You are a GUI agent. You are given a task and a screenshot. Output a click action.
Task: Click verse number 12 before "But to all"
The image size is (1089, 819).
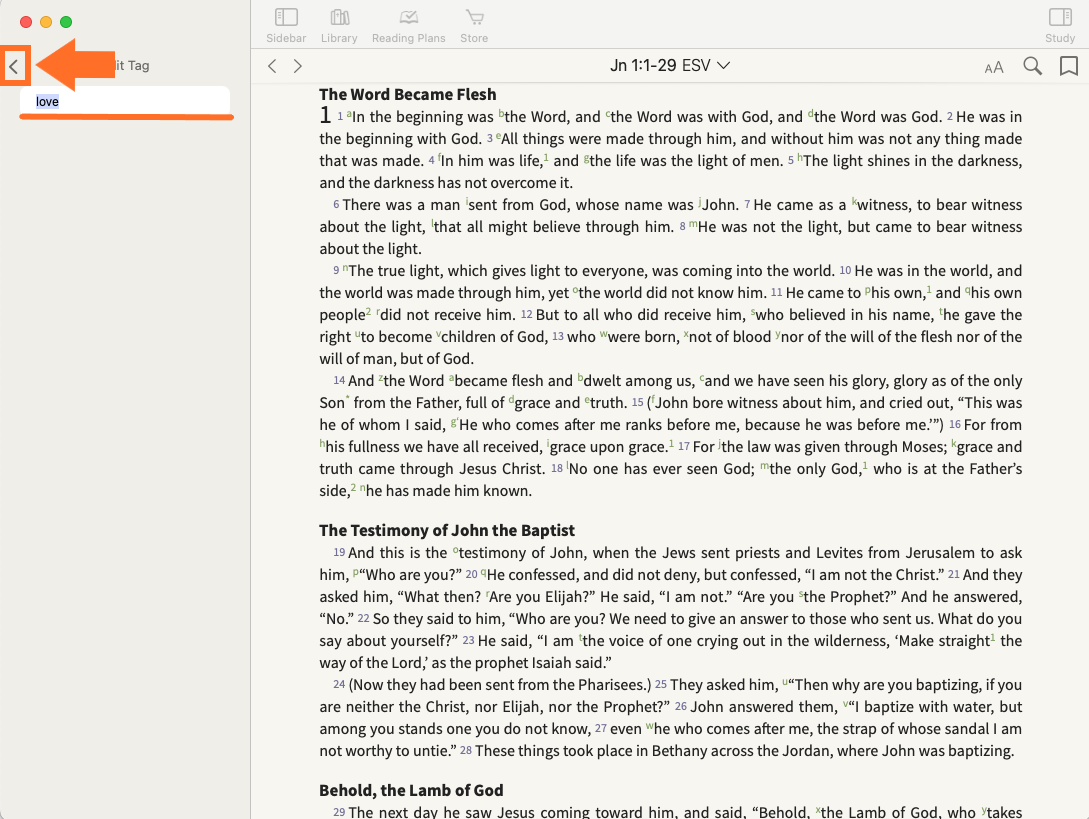[526, 315]
